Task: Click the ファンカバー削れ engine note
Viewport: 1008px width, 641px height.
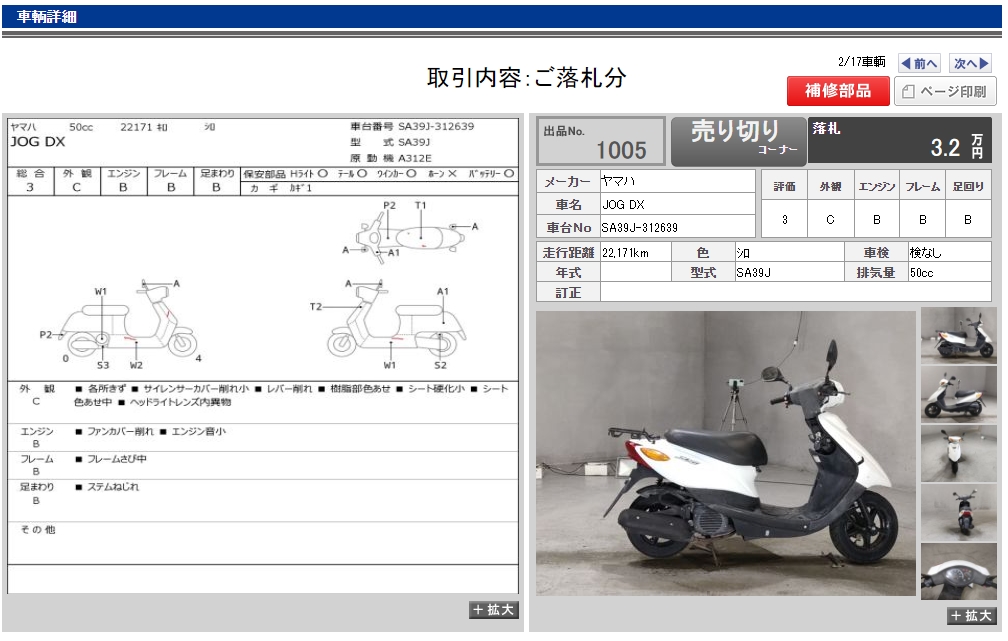Action: point(120,431)
